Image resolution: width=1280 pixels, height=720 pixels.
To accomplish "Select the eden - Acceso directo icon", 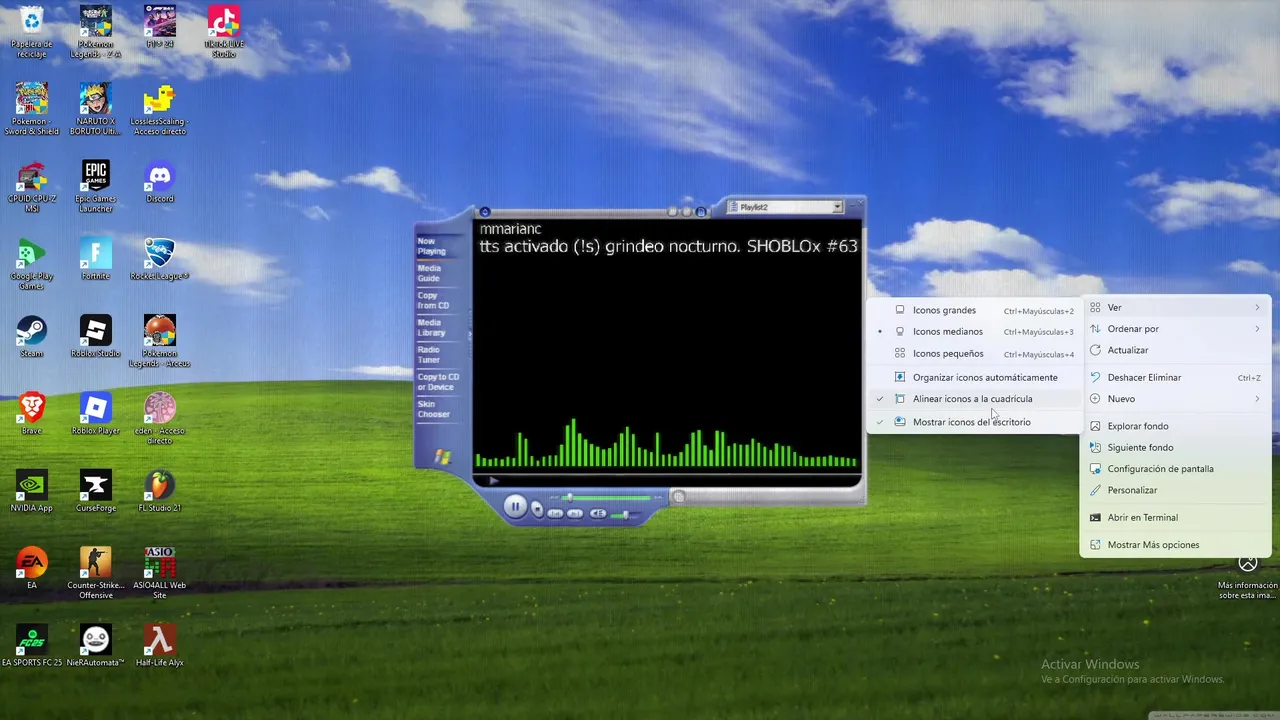I will [159, 419].
